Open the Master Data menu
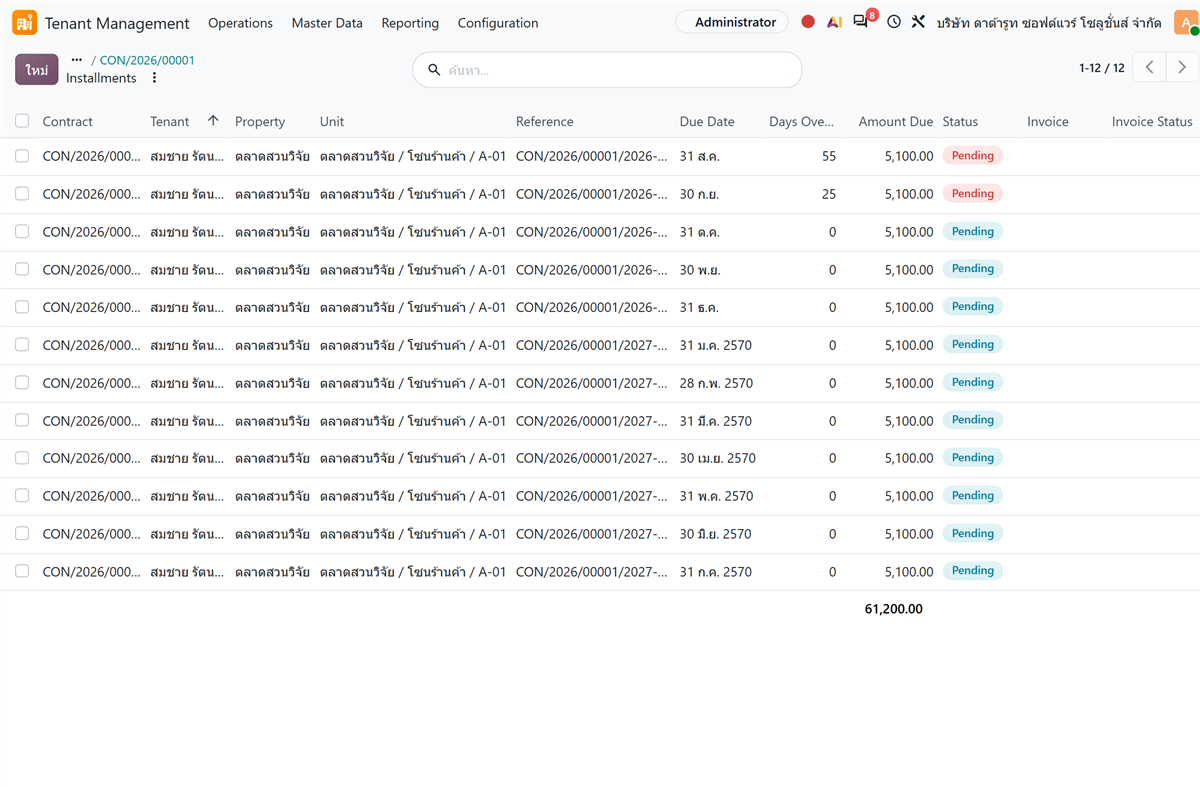The image size is (1200, 787). [327, 23]
